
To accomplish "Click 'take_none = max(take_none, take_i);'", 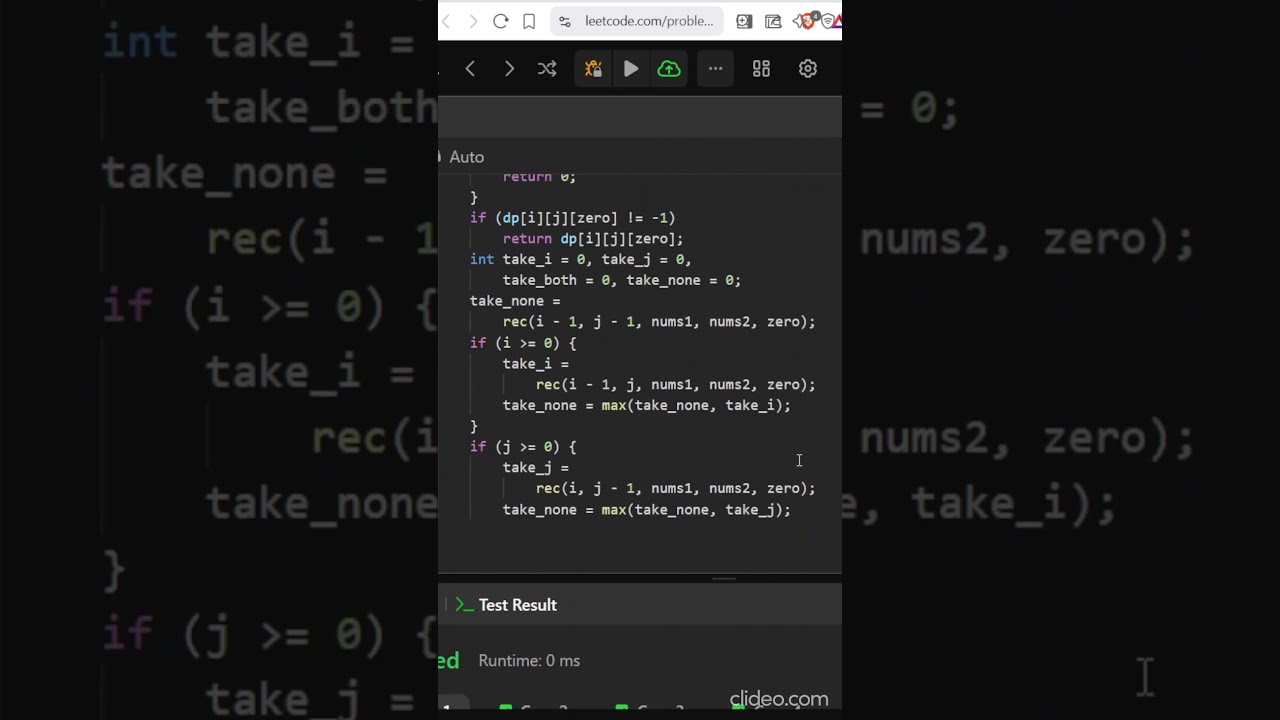I will pos(646,405).
